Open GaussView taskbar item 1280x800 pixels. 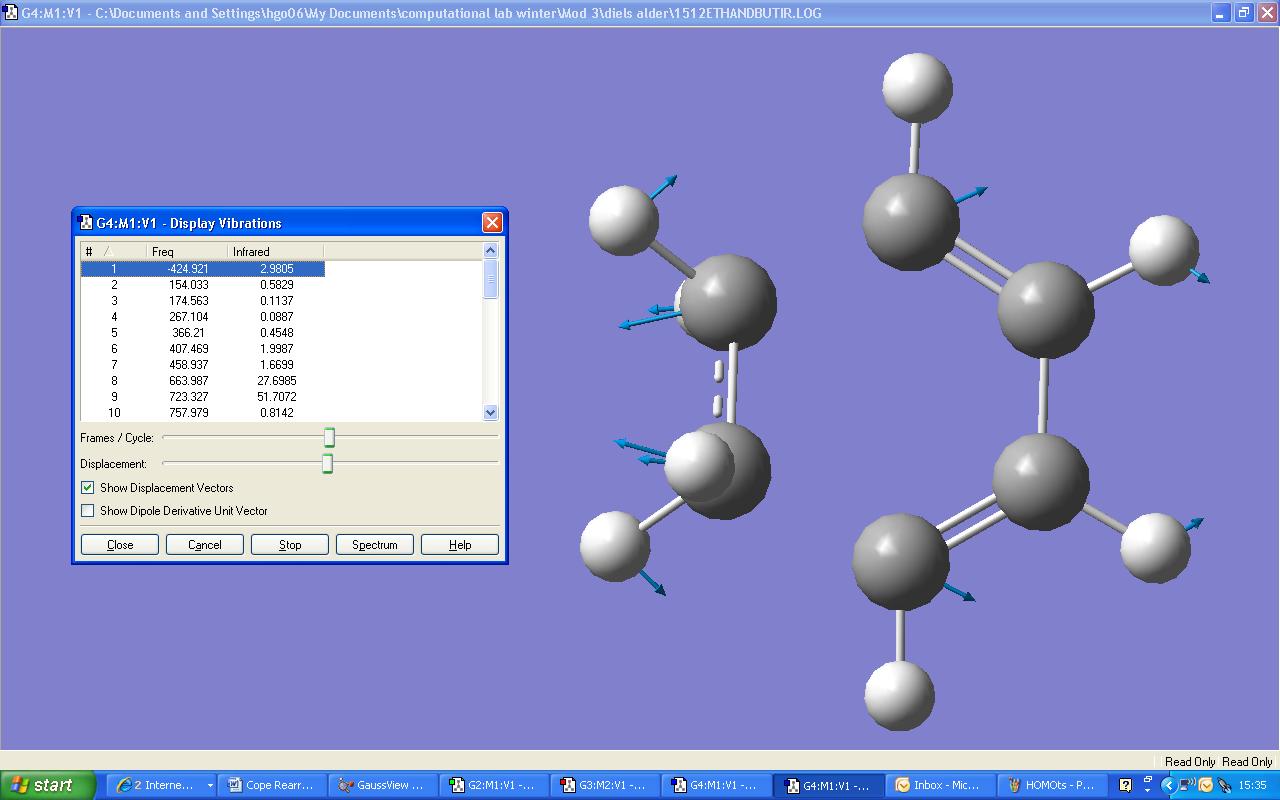pyautogui.click(x=381, y=785)
